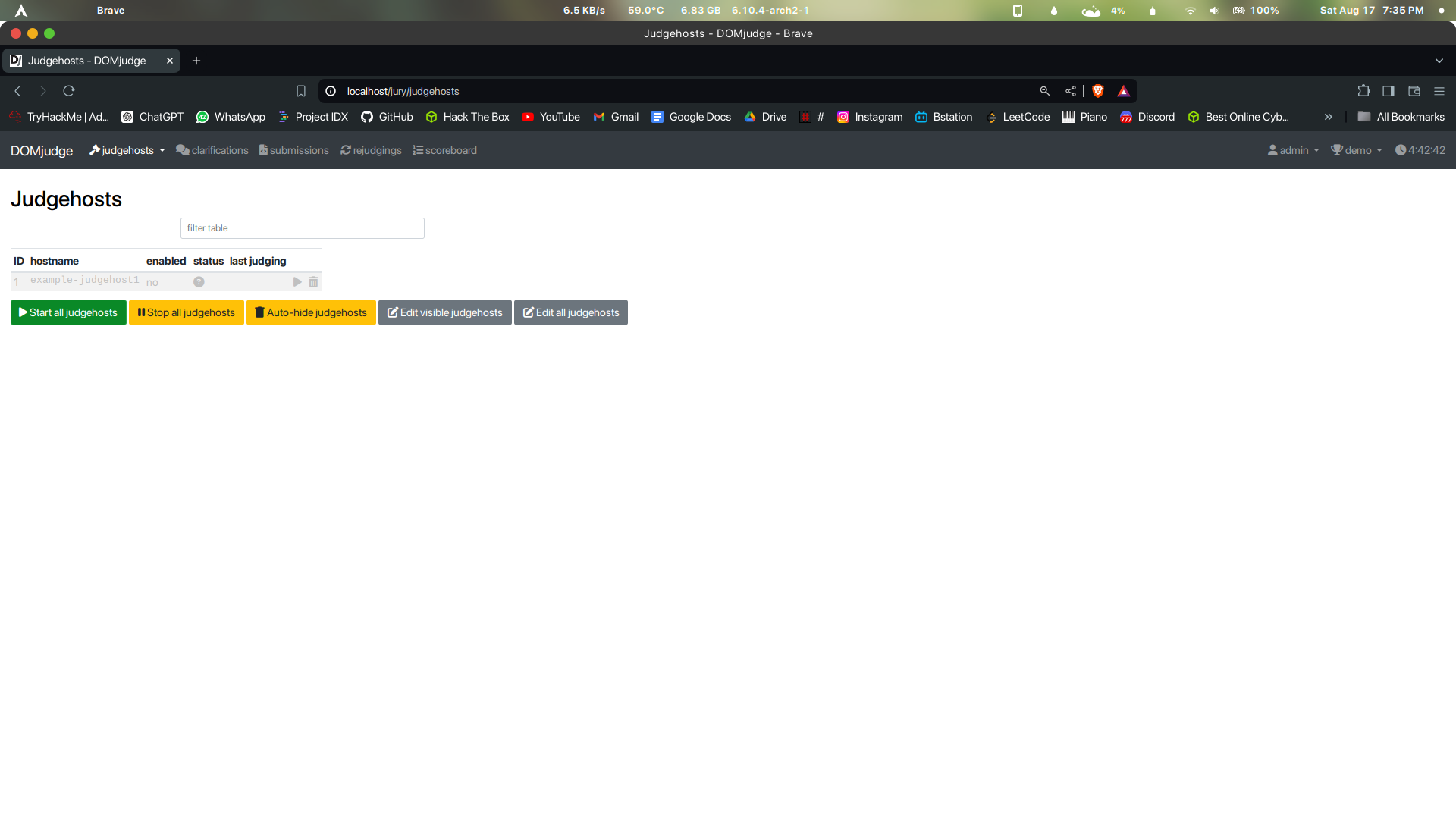The width and height of the screenshot is (1456, 819).
Task: Expand the judgehosts dropdown menu
Action: [162, 150]
